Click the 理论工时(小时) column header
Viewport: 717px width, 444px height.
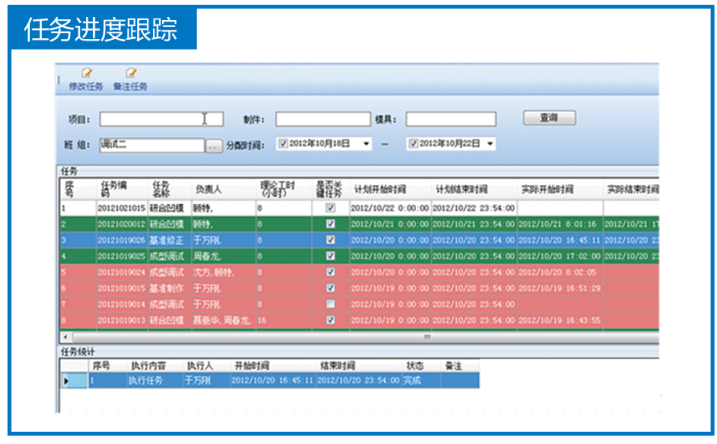284,189
